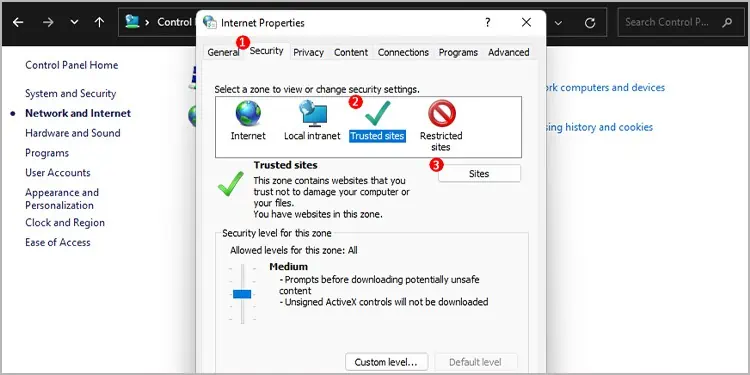The height and width of the screenshot is (375, 750).
Task: Open Hardware and Sound category
Action: point(73,133)
